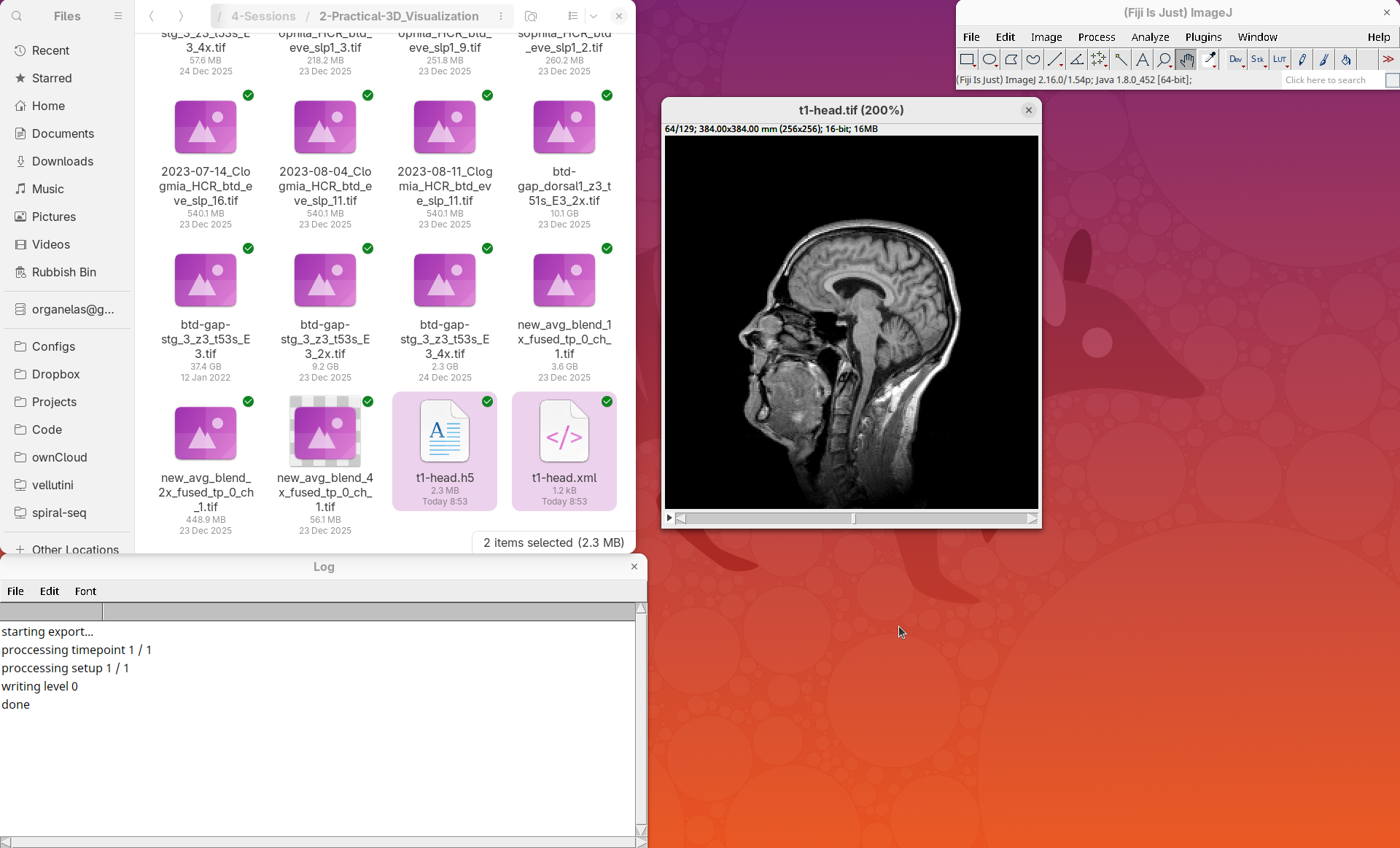This screenshot has height=848, width=1400.
Task: Select the Freehand selection tool
Action: click(1032, 60)
